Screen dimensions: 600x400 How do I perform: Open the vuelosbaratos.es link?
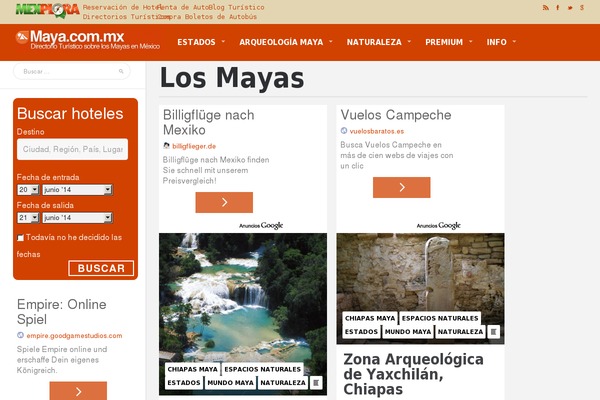(377, 131)
